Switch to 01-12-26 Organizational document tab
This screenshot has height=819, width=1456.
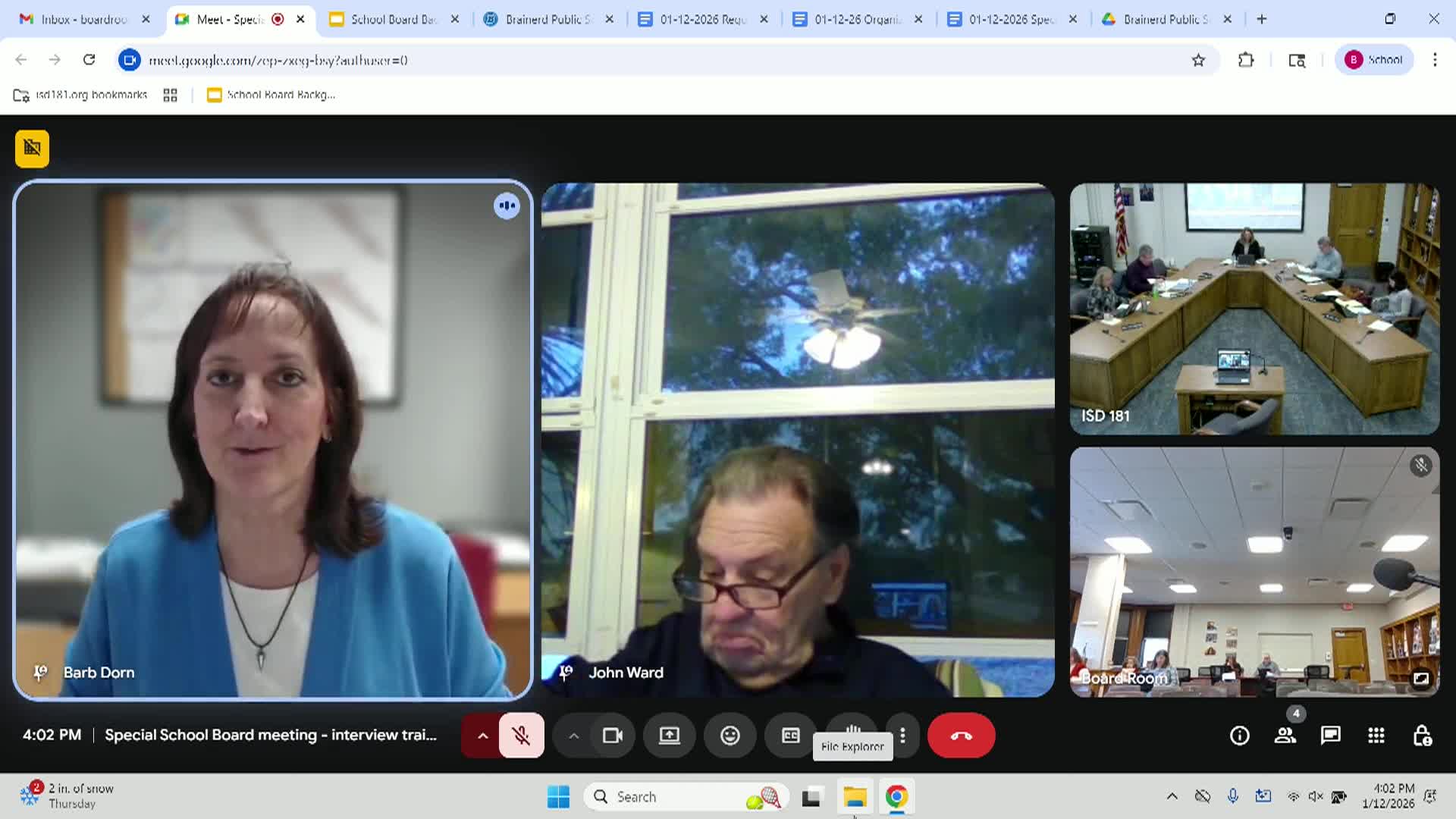coord(857,19)
